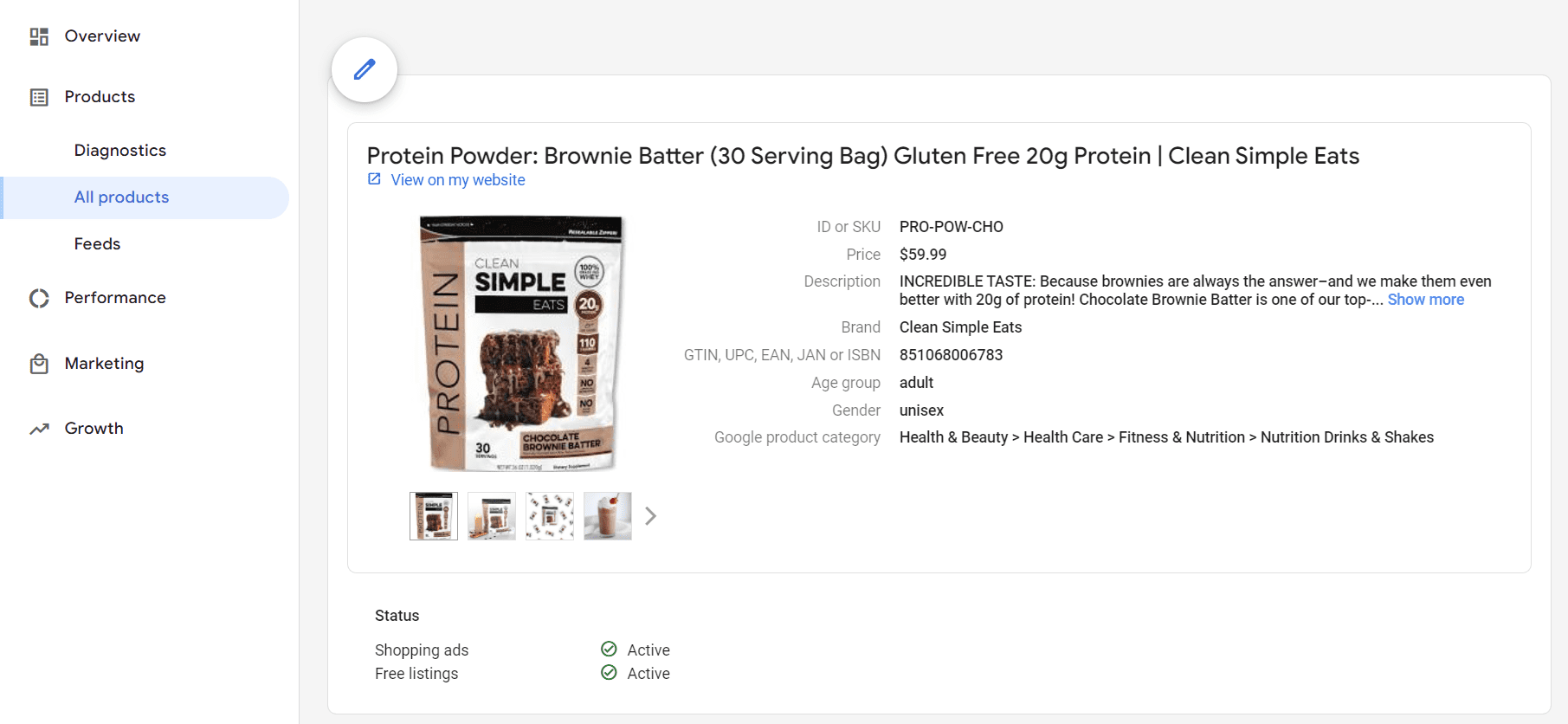Viewport: 1568px width, 724px height.
Task: Select All products in sidebar
Action: coord(121,197)
